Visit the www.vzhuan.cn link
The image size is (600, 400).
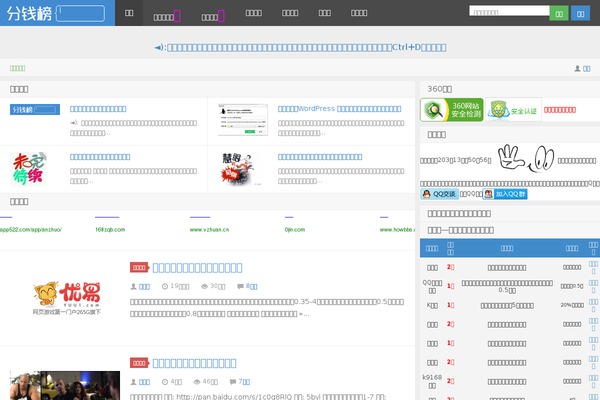[x=209, y=230]
